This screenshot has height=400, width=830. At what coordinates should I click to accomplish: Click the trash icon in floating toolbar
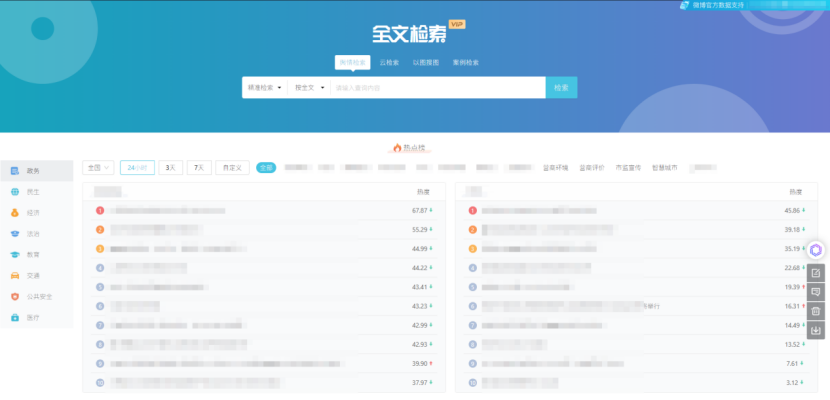point(816,311)
